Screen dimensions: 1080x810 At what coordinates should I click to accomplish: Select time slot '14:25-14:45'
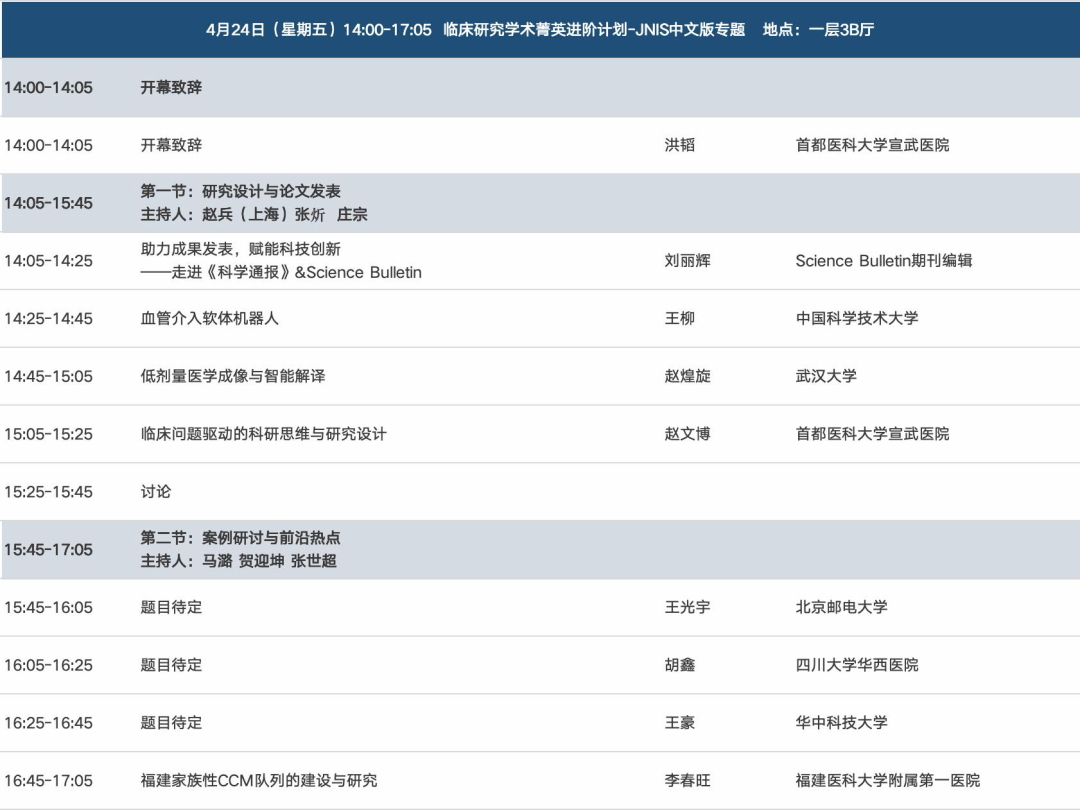(x=48, y=318)
